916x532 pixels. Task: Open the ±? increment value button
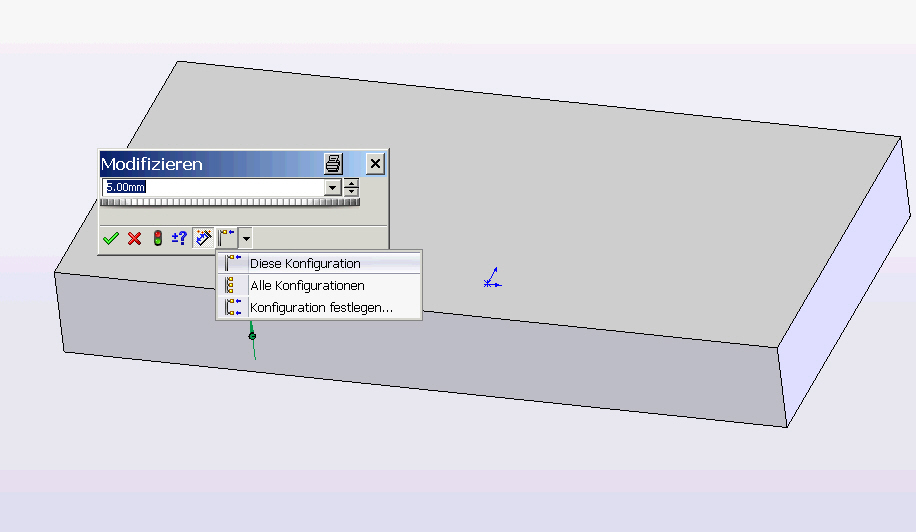(179, 238)
